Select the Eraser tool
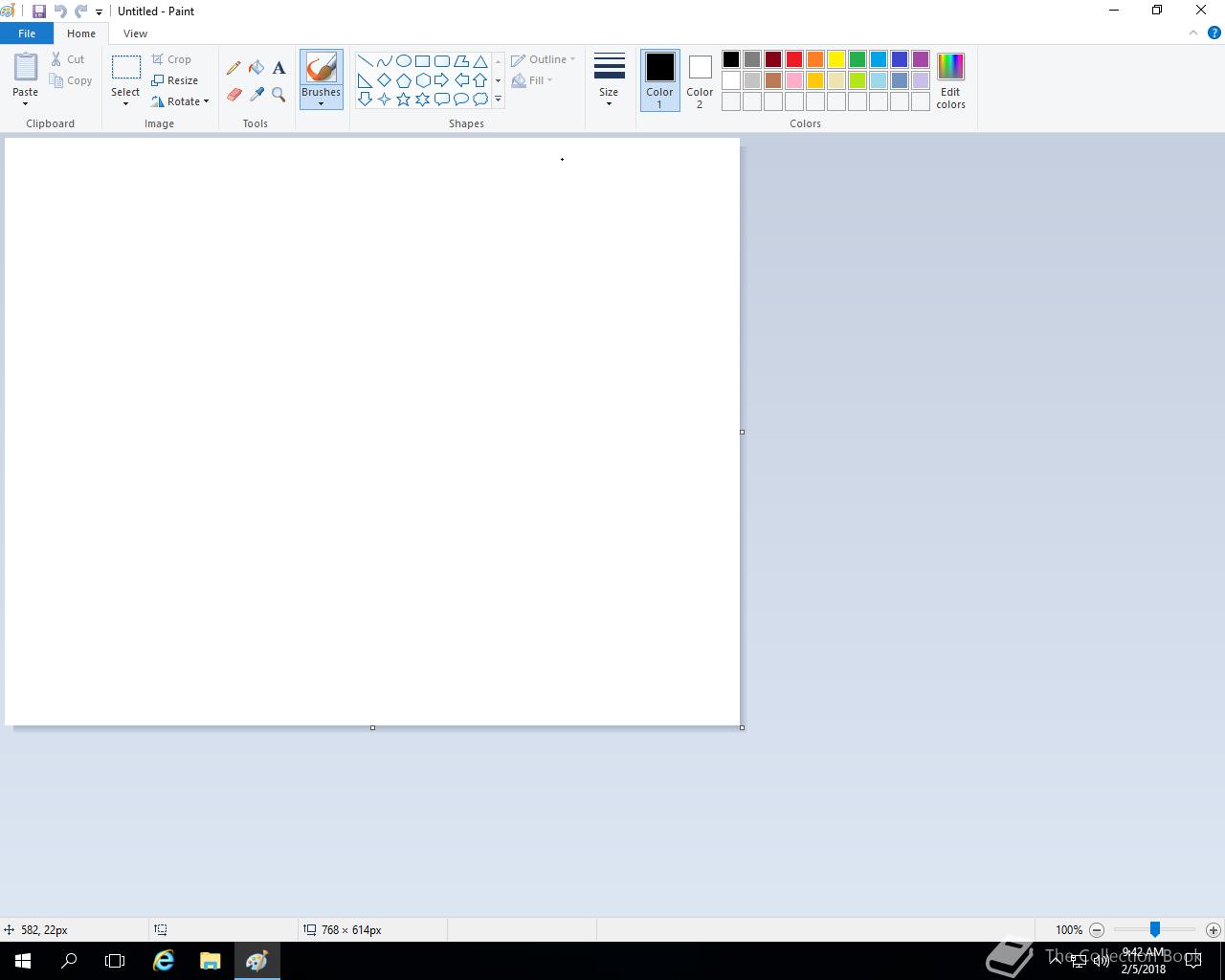The width and height of the screenshot is (1225, 980). coord(234,95)
